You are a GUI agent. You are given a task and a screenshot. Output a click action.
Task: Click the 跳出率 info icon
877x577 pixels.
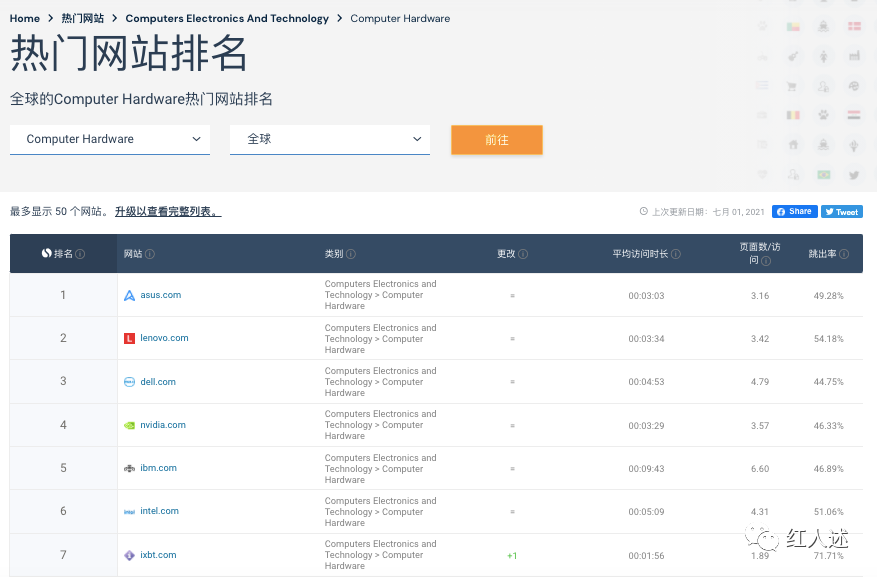[844, 253]
